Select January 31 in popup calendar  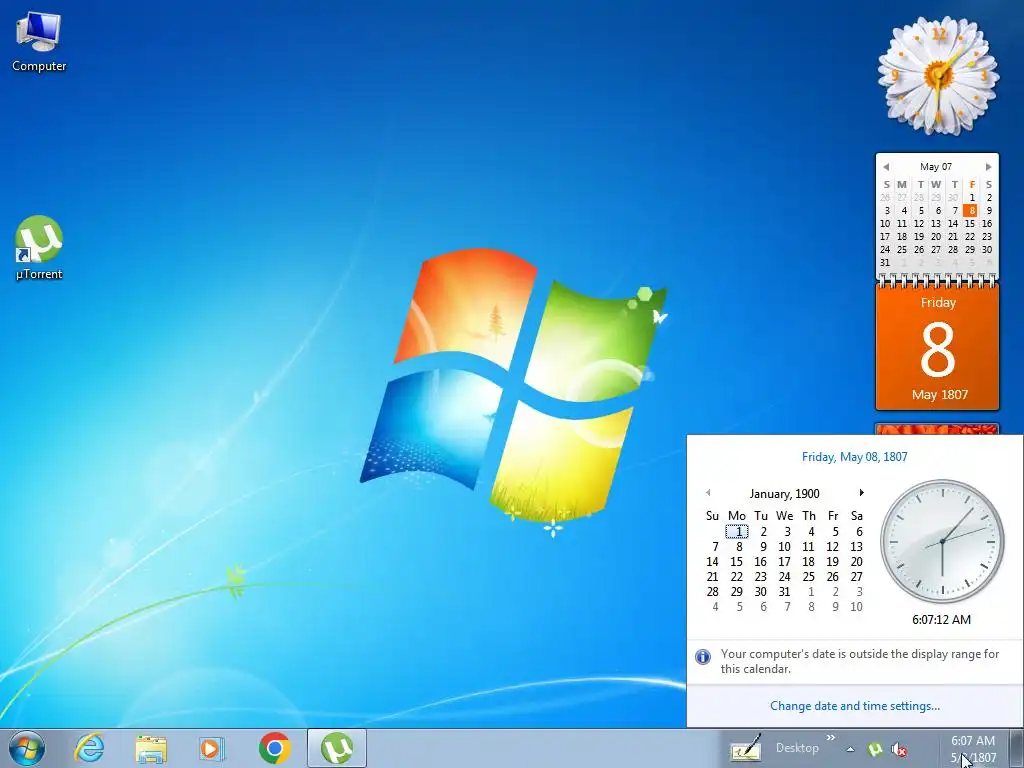(x=784, y=592)
